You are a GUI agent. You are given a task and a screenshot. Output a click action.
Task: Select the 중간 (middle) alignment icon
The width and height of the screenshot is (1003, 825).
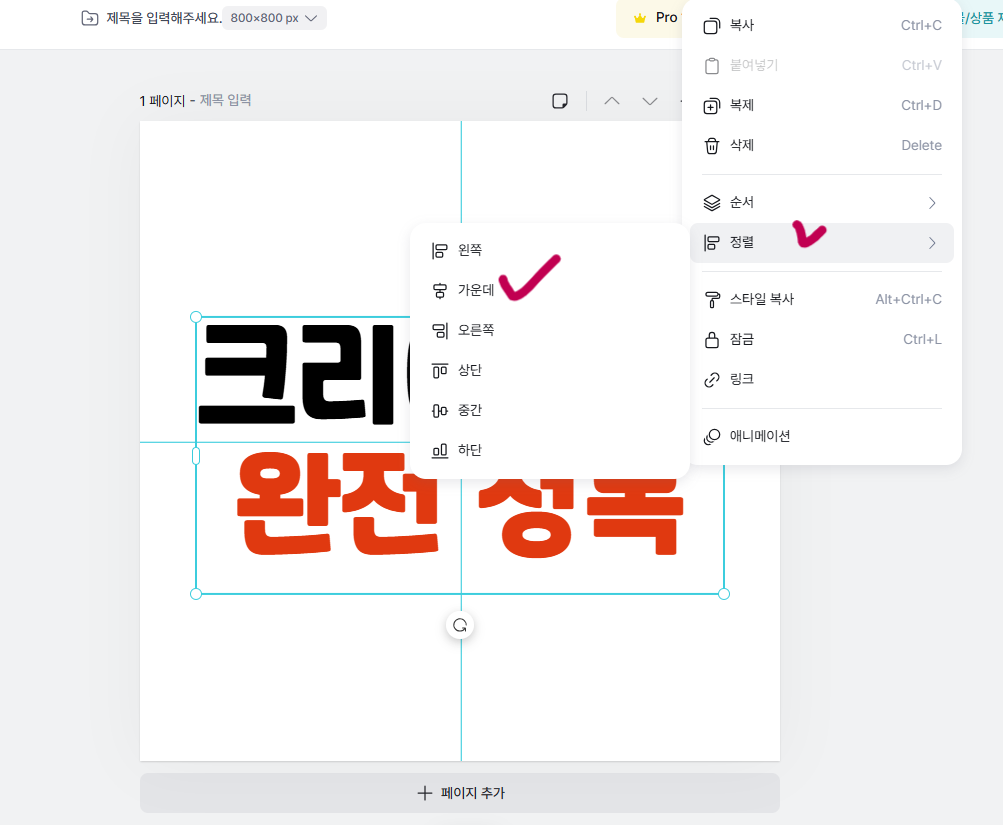[x=438, y=409]
